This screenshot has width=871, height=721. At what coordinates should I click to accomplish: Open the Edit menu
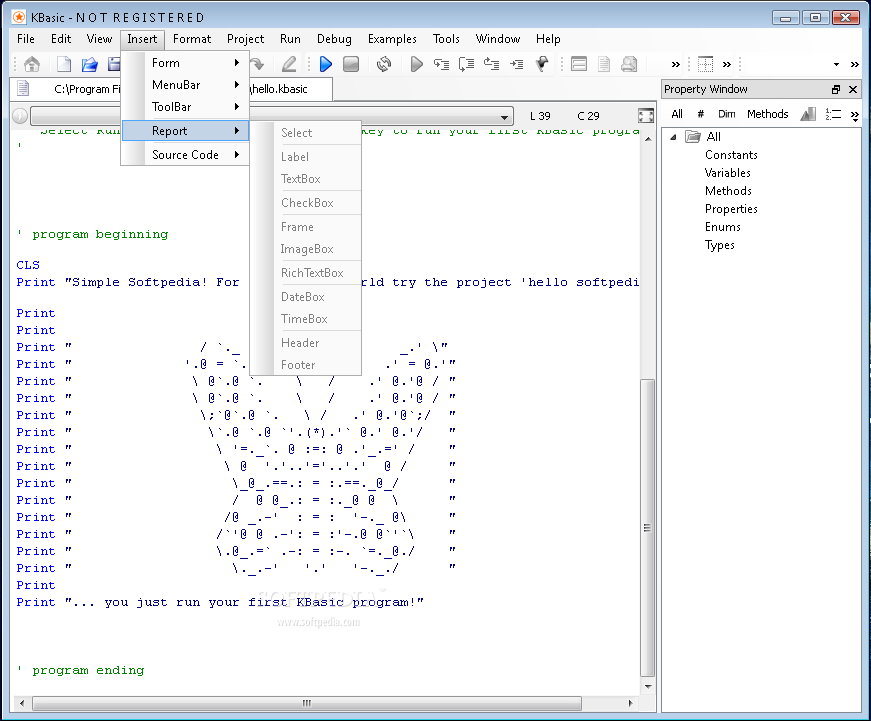[61, 39]
